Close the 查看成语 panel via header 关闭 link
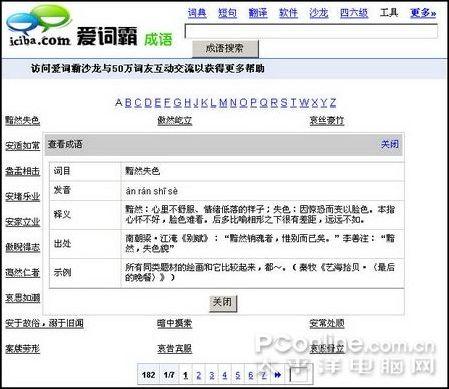449x389 pixels. tap(390, 144)
